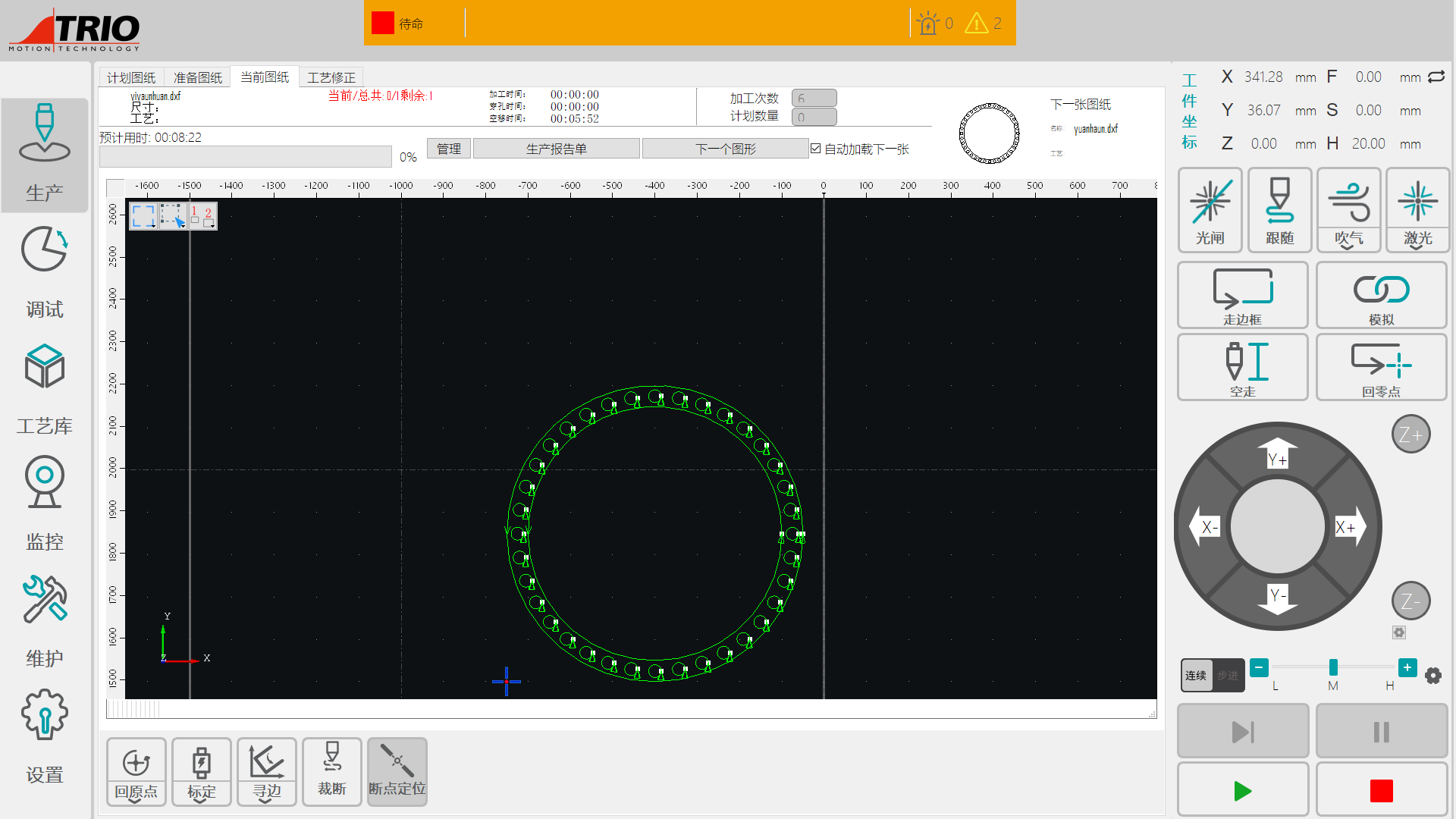The width and height of the screenshot is (1456, 819).
Task: Click the 走边框 frame trace icon
Action: click(x=1242, y=294)
